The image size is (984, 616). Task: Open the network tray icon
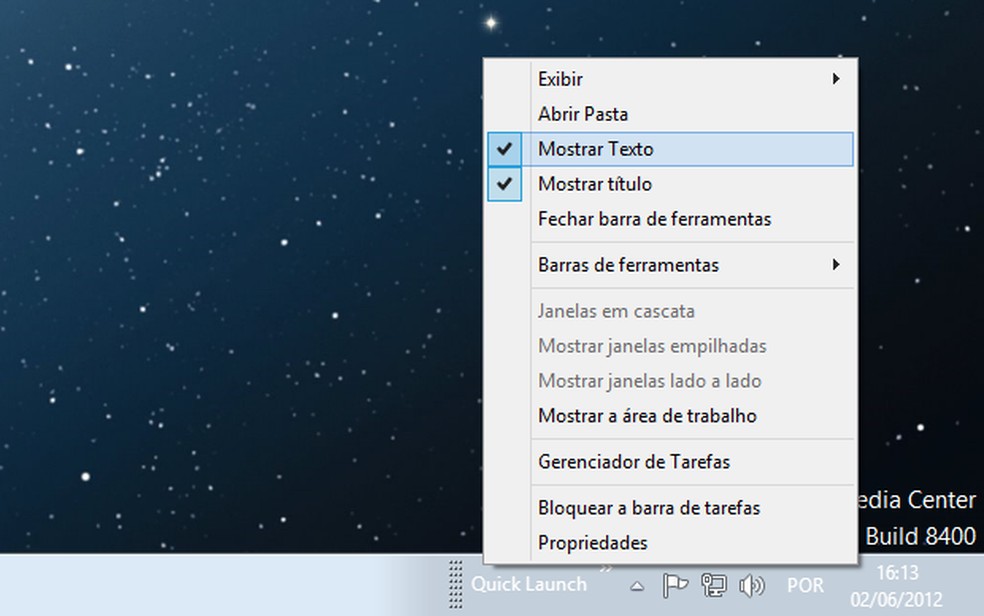pyautogui.click(x=714, y=585)
